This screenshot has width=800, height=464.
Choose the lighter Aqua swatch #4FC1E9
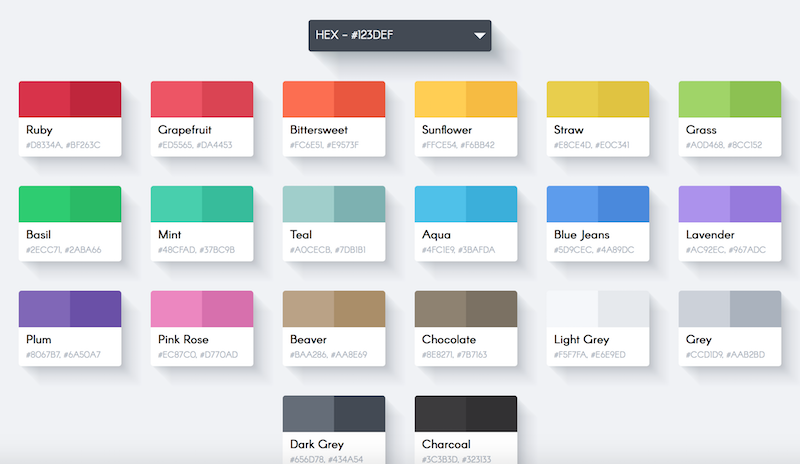coord(440,204)
